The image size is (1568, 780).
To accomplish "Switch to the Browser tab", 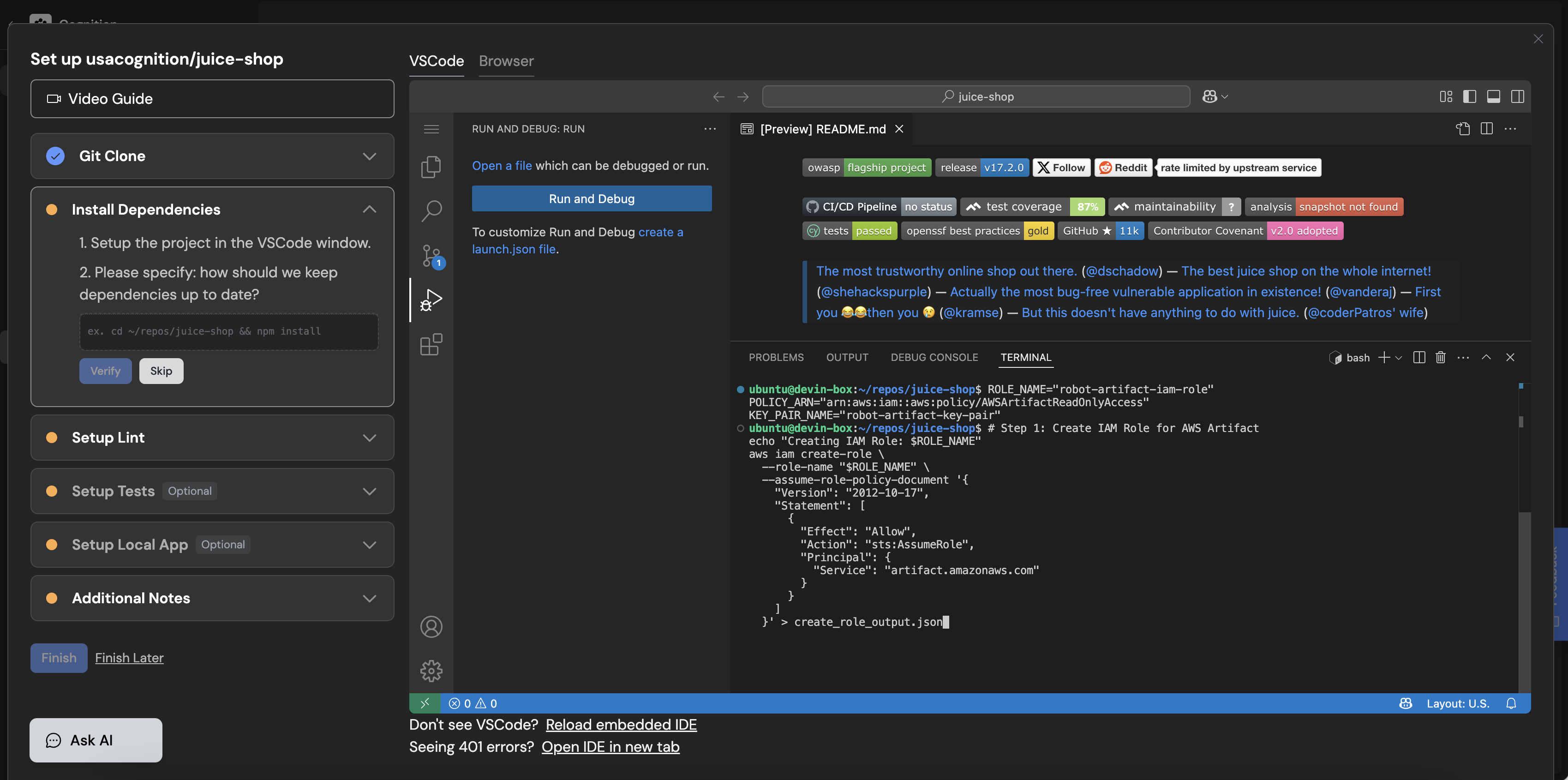I will point(506,61).
